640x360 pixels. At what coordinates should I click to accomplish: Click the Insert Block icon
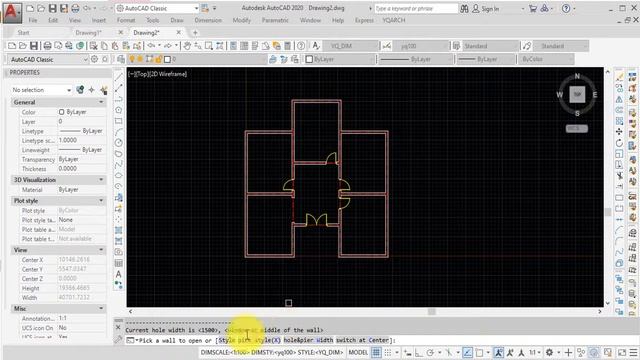[x=118, y=198]
